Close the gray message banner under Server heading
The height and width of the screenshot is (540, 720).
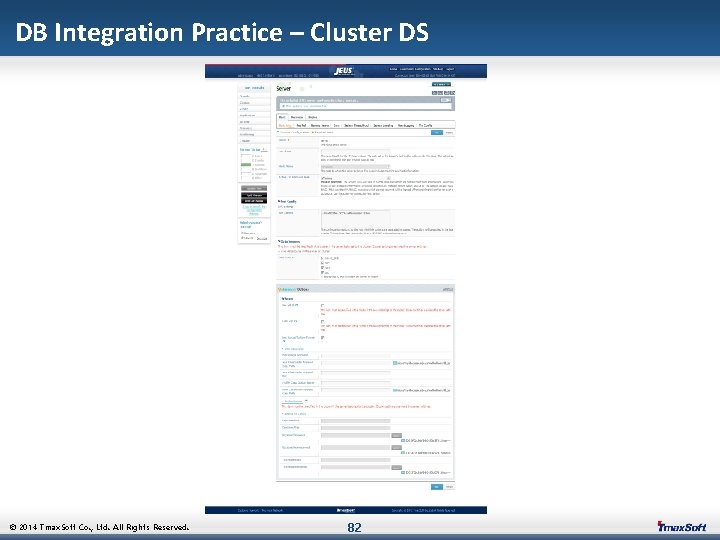click(x=444, y=100)
